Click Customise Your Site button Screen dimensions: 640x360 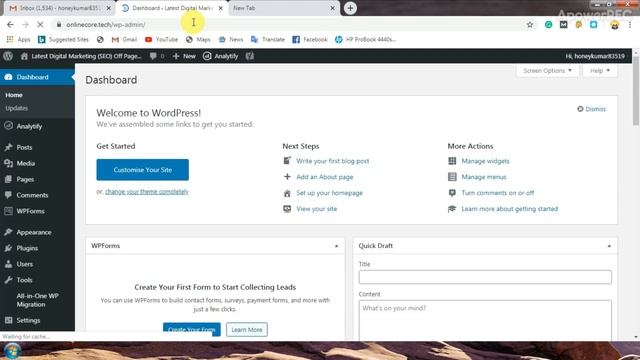[x=142, y=170]
